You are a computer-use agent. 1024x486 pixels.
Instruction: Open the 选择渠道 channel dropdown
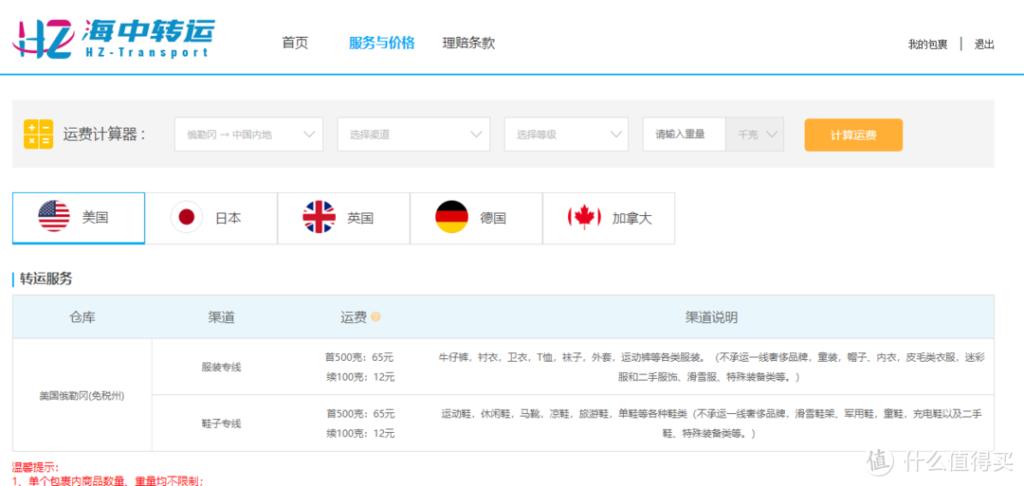pos(413,135)
